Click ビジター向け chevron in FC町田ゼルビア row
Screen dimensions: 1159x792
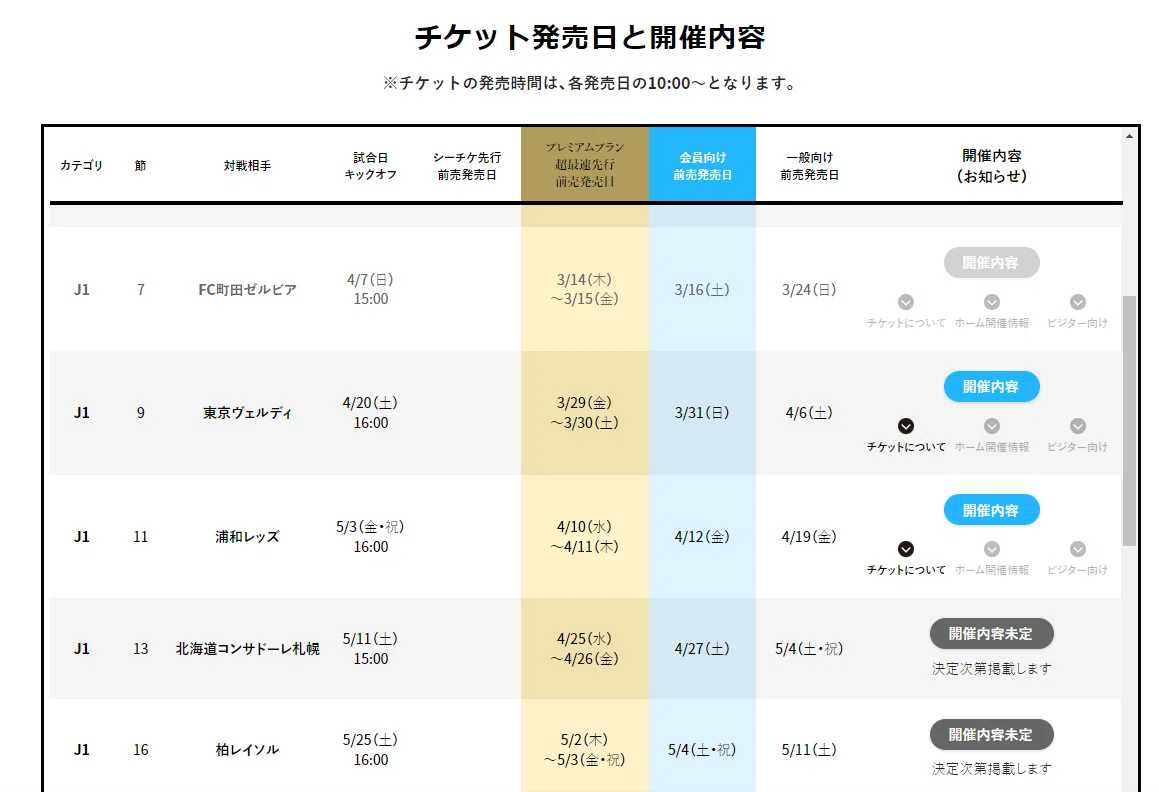click(1078, 302)
